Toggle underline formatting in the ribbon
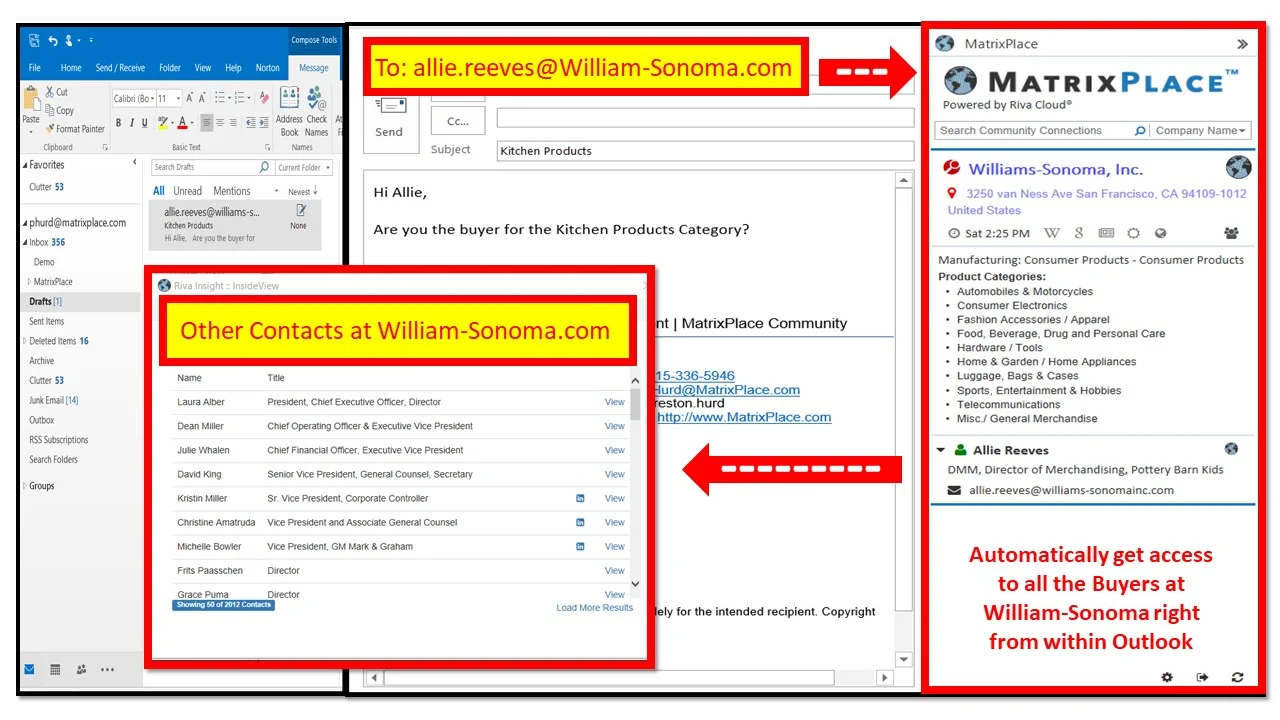The width and height of the screenshot is (1280, 720). [145, 123]
